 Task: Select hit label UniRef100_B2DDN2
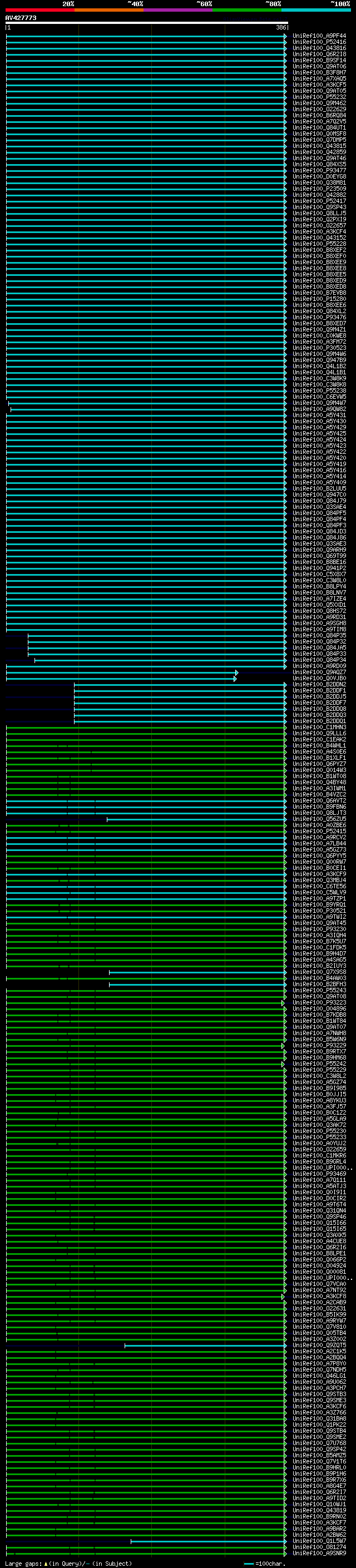tap(319, 685)
